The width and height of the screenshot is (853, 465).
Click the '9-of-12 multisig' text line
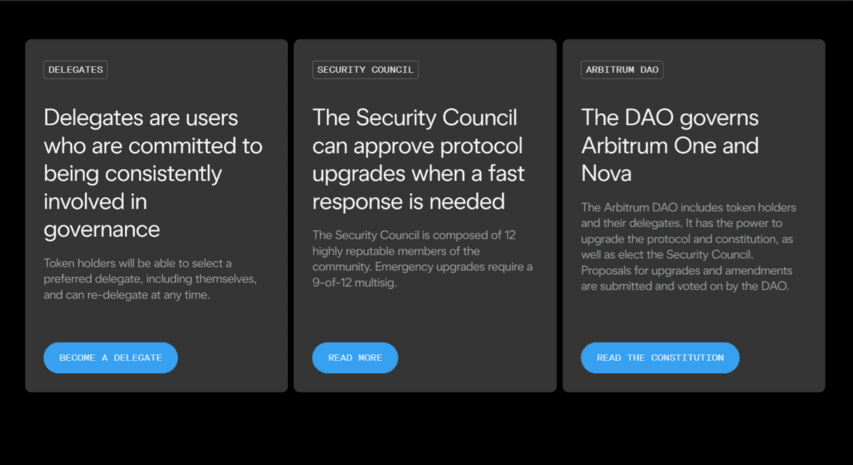pos(354,283)
